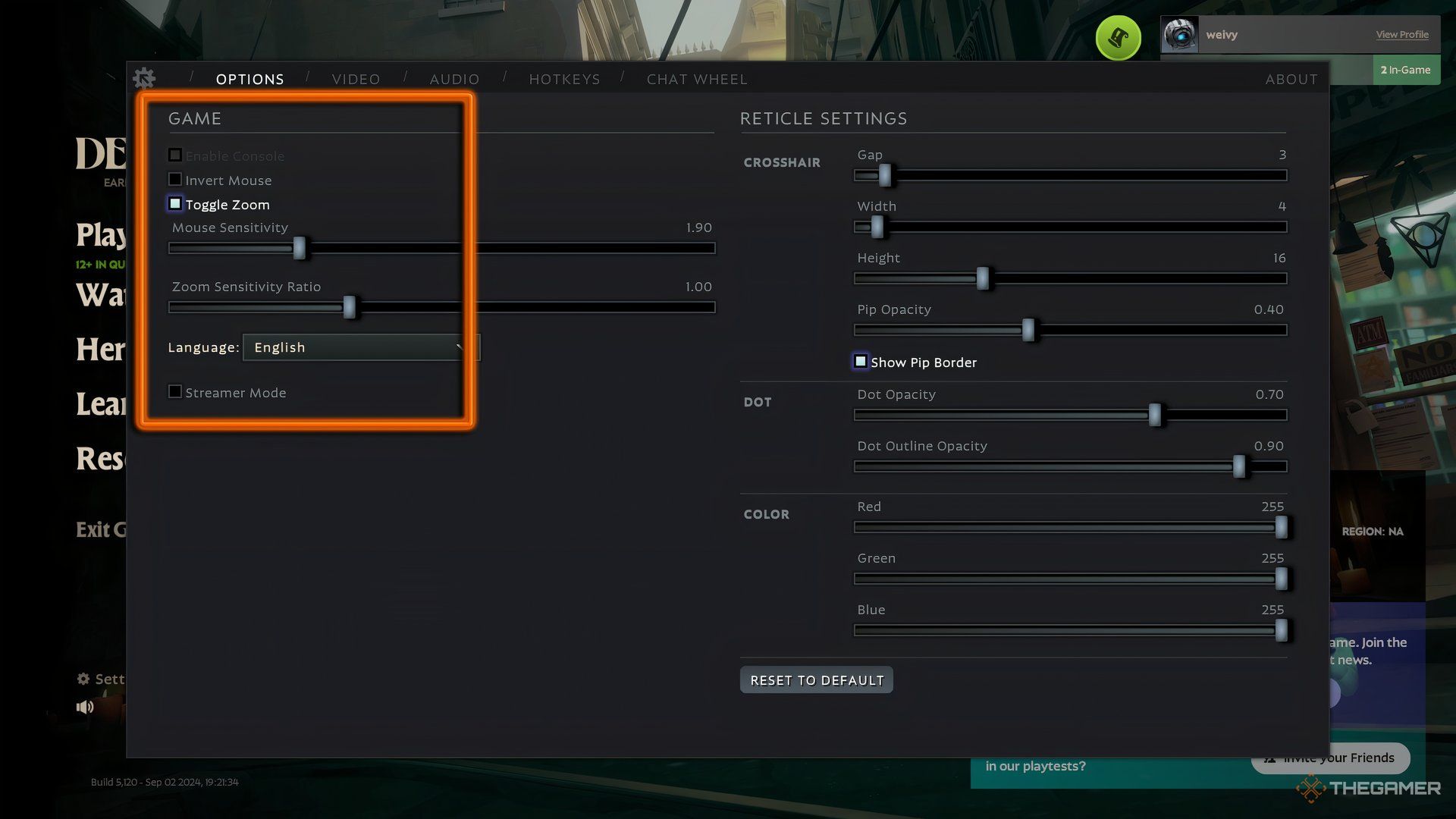Expand the AUDIO options tab
Image resolution: width=1456 pixels, height=819 pixels.
tap(455, 78)
